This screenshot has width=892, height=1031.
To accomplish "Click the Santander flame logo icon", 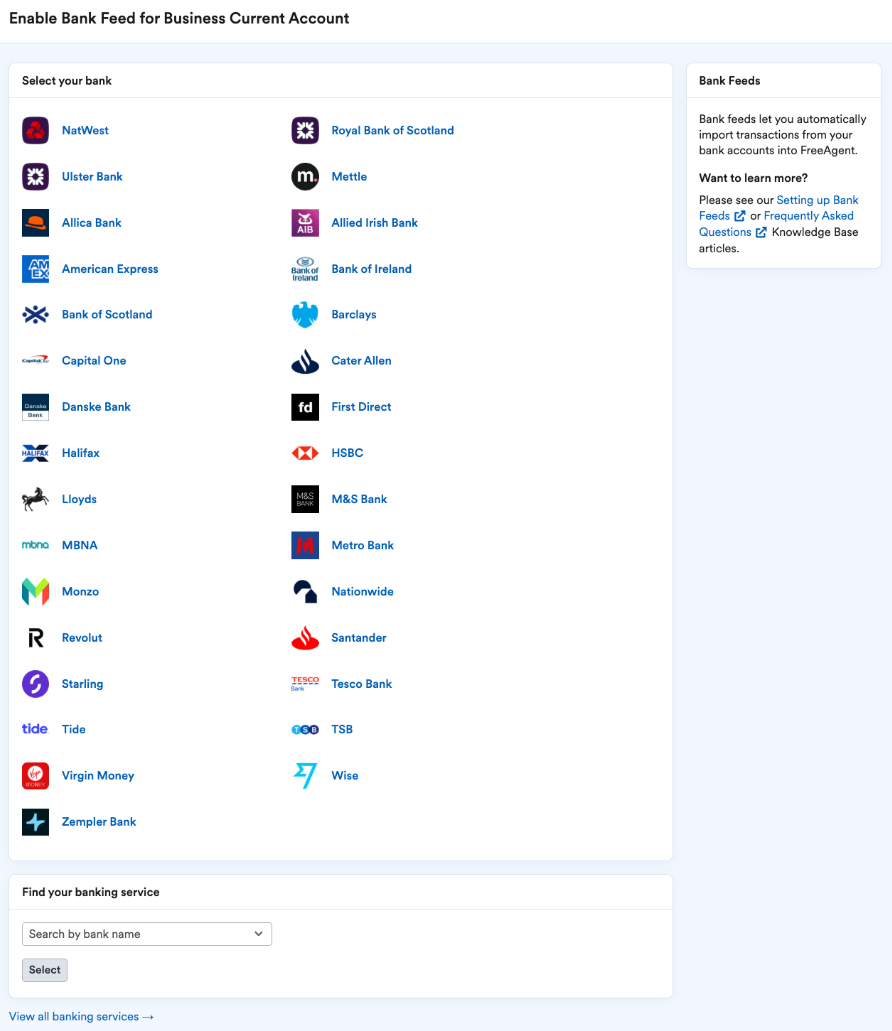I will pyautogui.click(x=305, y=638).
